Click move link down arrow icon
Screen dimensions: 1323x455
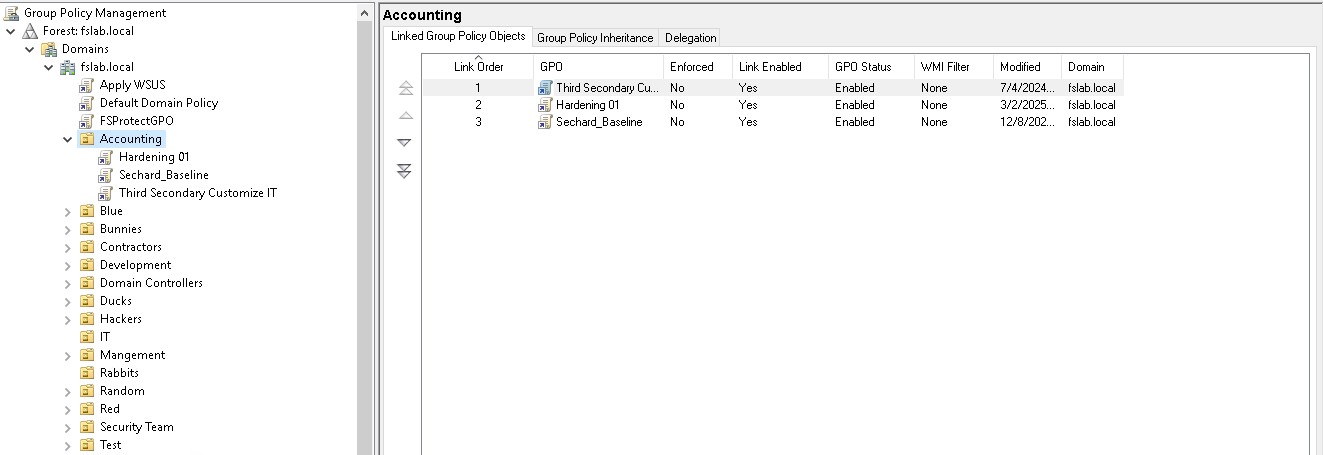(405, 143)
